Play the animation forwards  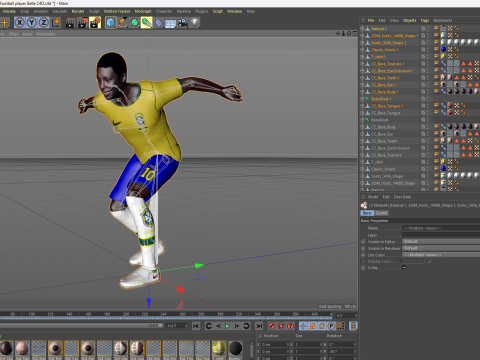point(228,326)
